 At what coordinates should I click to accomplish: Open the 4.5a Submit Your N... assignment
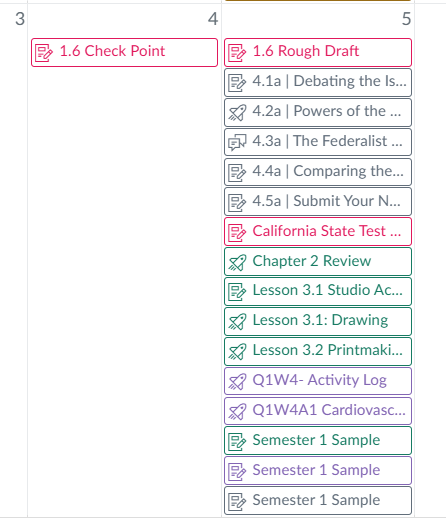pos(318,202)
